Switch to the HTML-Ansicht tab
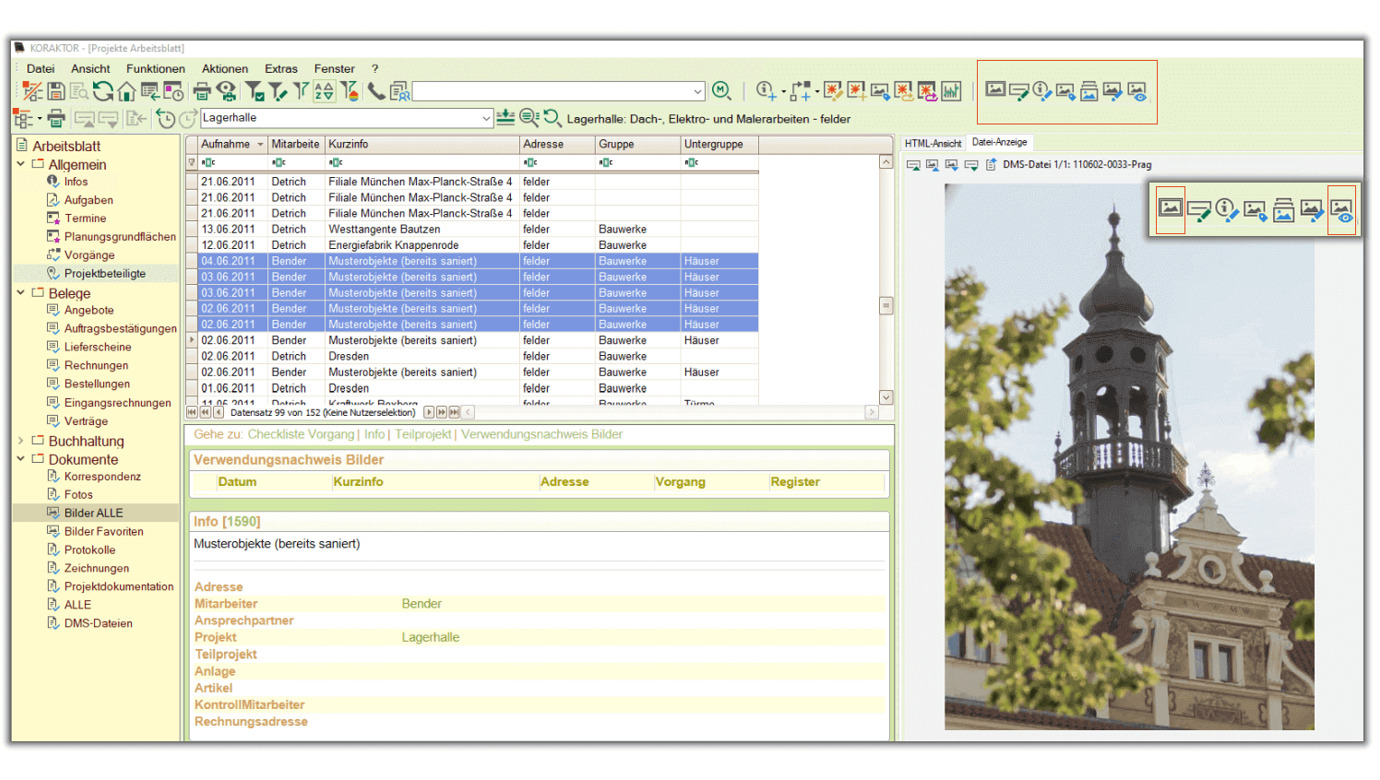The height and width of the screenshot is (780, 1380). coord(932,143)
